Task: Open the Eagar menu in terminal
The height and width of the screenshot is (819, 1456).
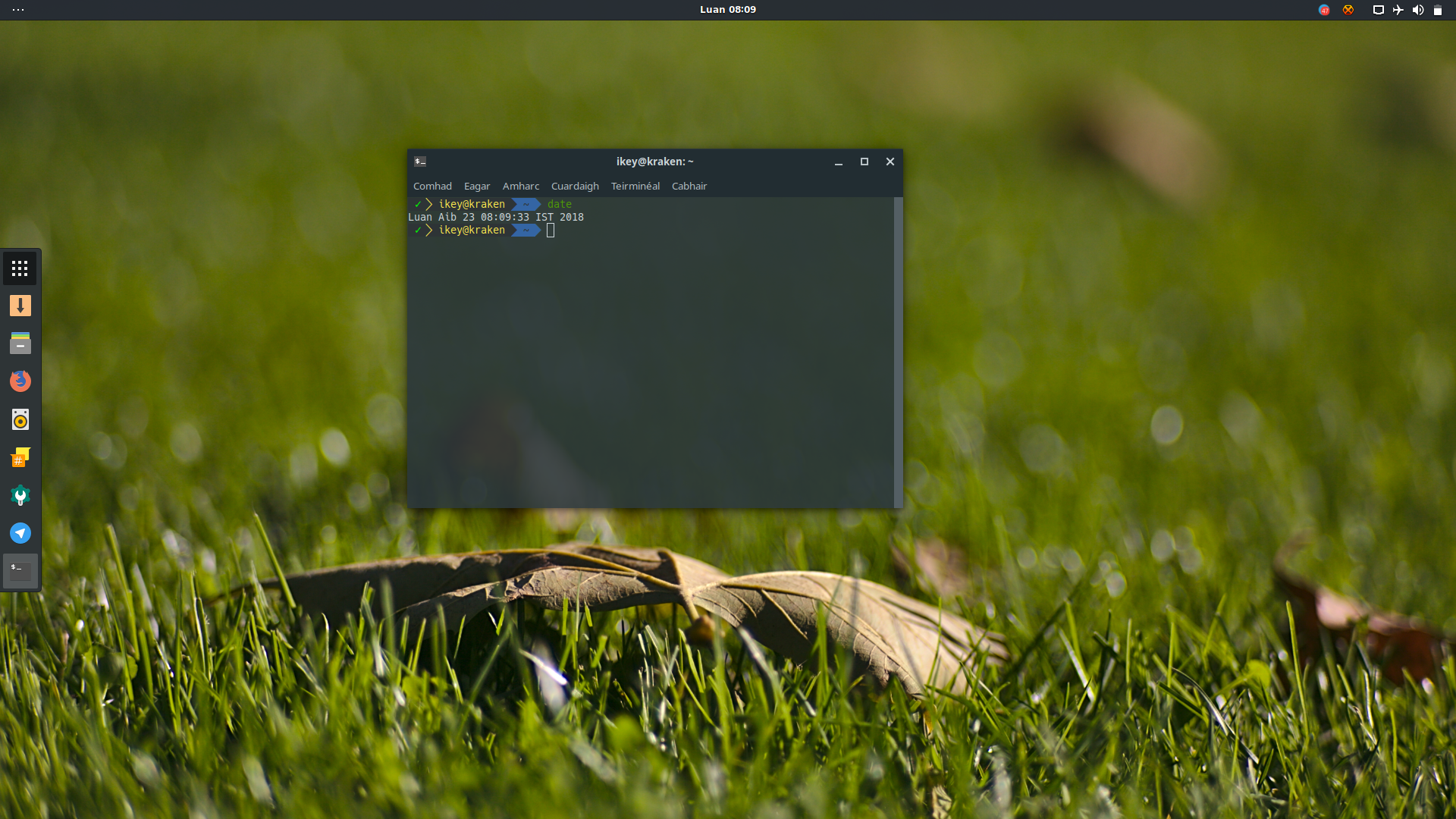Action: pos(477,186)
